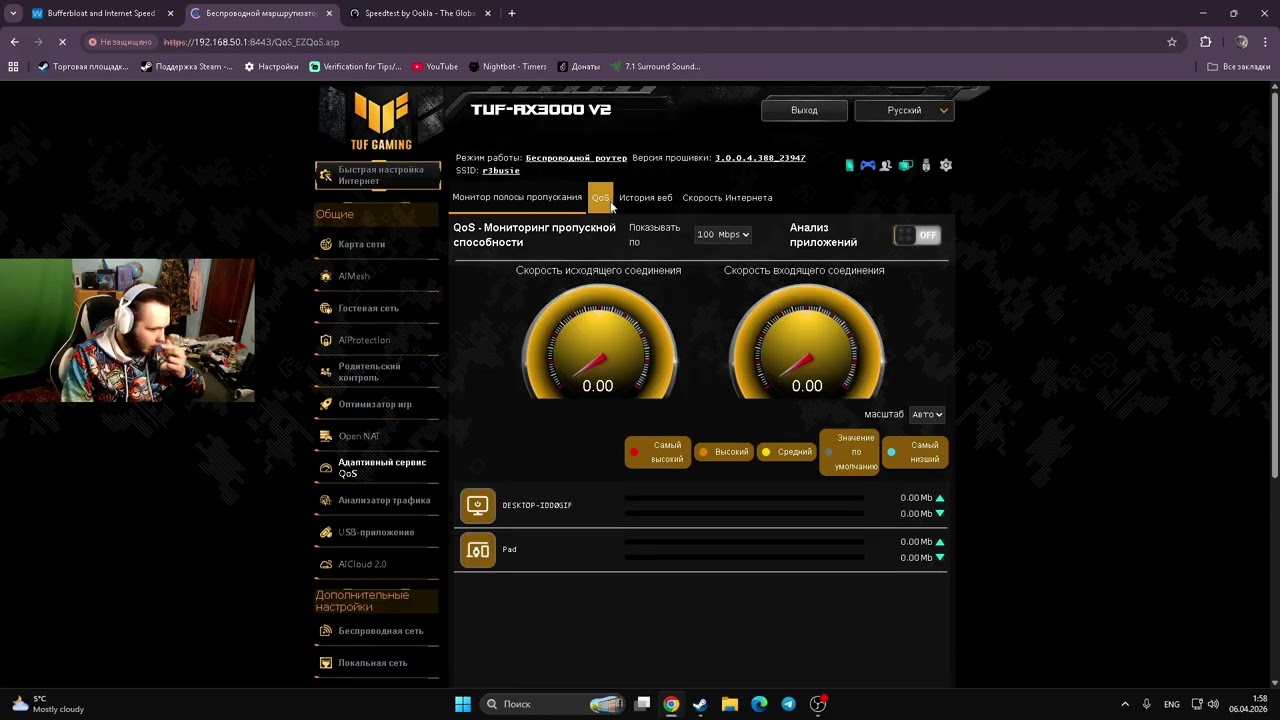This screenshot has height=720, width=1280.
Task: Switch to Bandwidth Monitor (Монитор полосы пропускания) tab
Action: pos(517,197)
